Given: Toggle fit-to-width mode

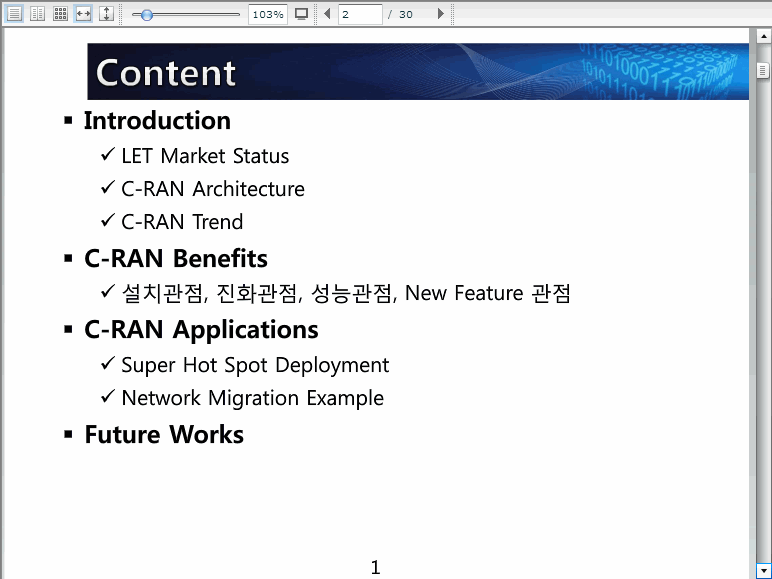Looking at the screenshot, I should pyautogui.click(x=83, y=14).
